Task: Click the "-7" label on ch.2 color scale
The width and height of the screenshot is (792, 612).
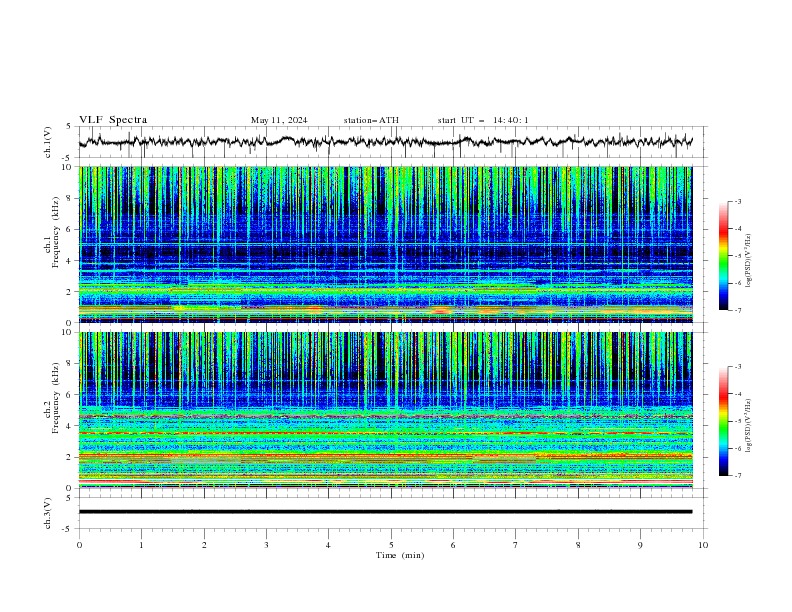Action: pyautogui.click(x=737, y=475)
